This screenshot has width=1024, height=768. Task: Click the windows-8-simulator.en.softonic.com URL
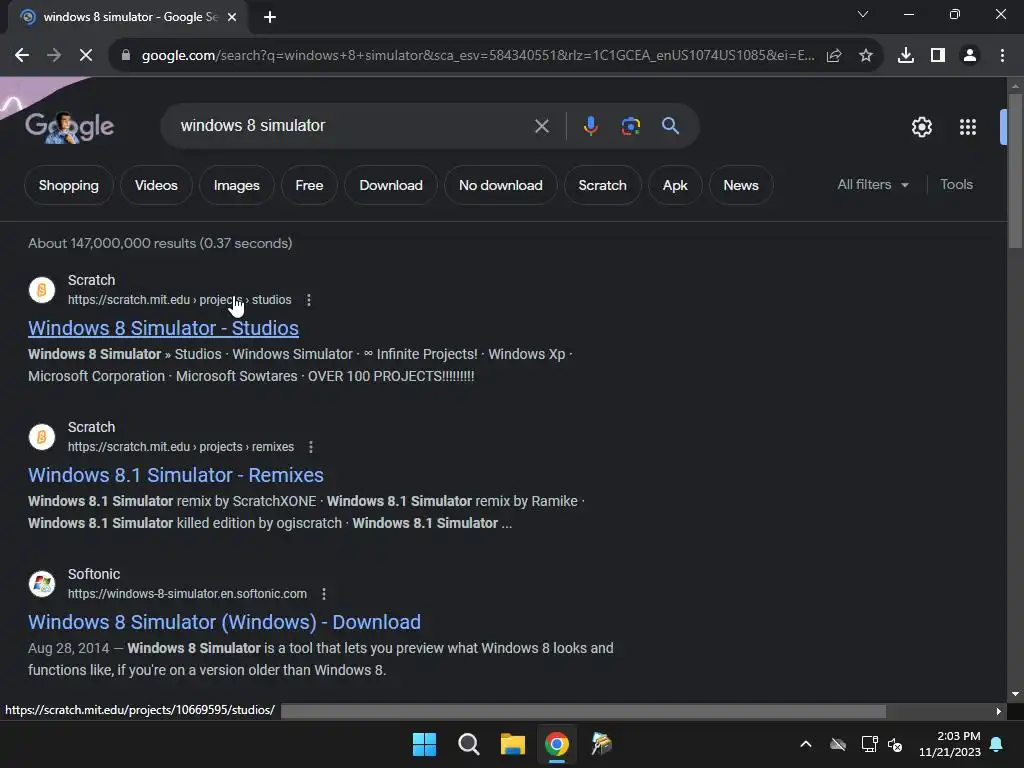(x=187, y=594)
